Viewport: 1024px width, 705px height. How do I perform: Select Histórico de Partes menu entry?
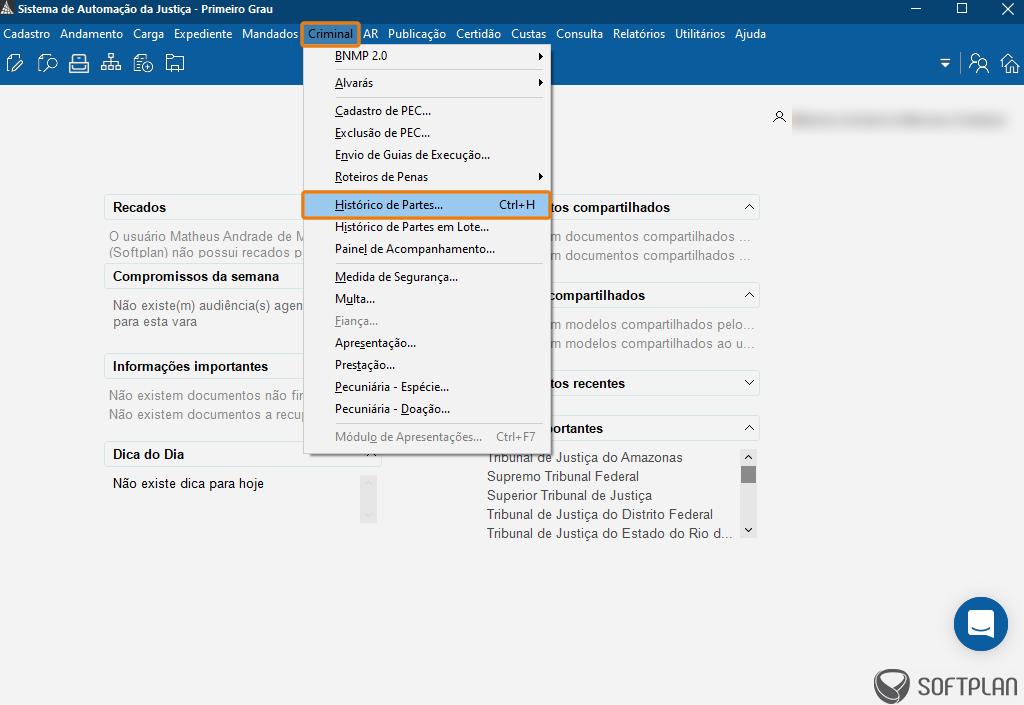tap(426, 205)
